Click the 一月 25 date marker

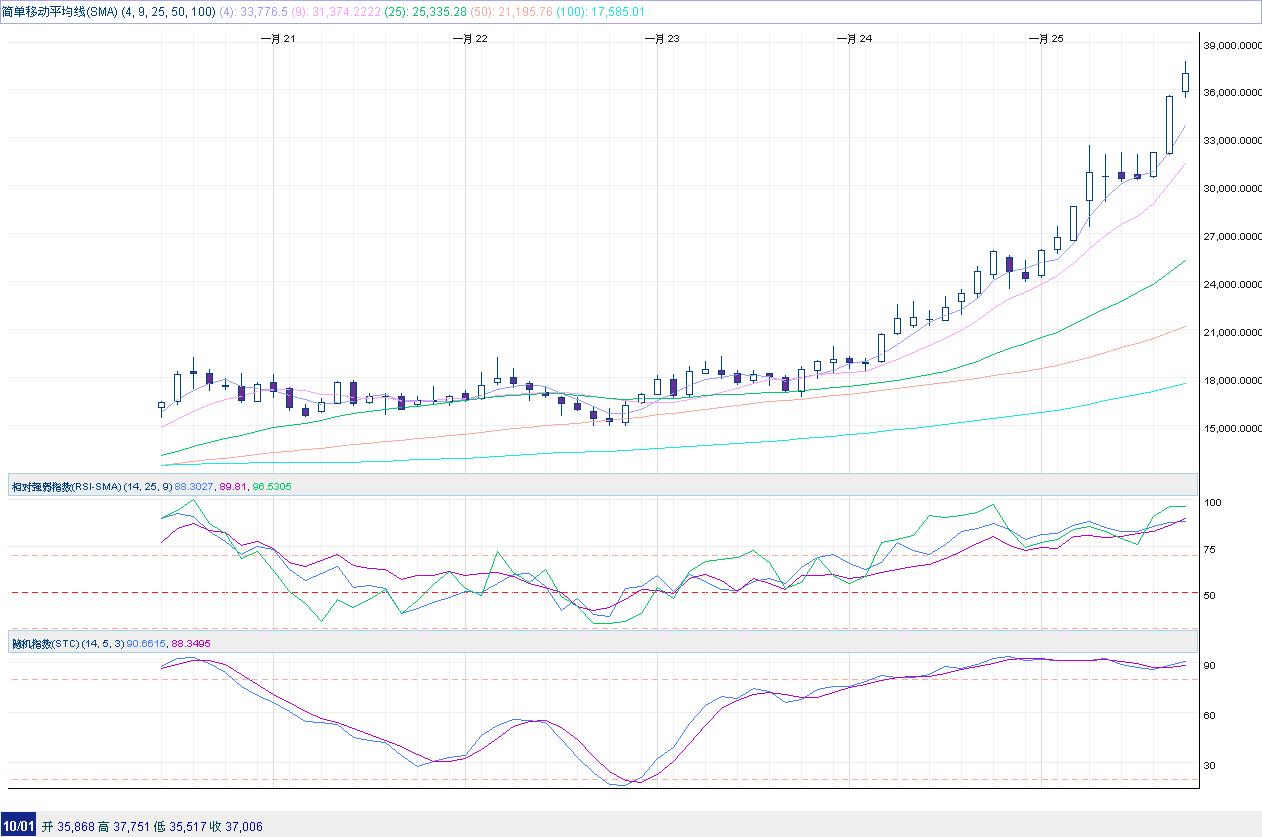click(x=1045, y=38)
